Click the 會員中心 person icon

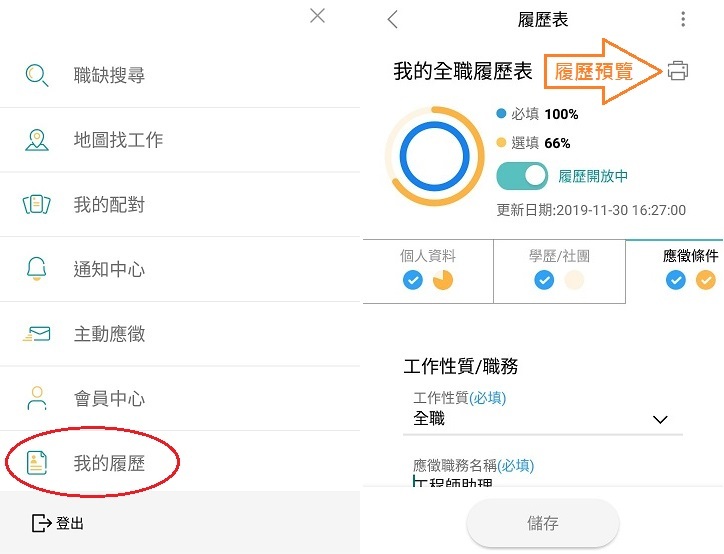point(37,398)
